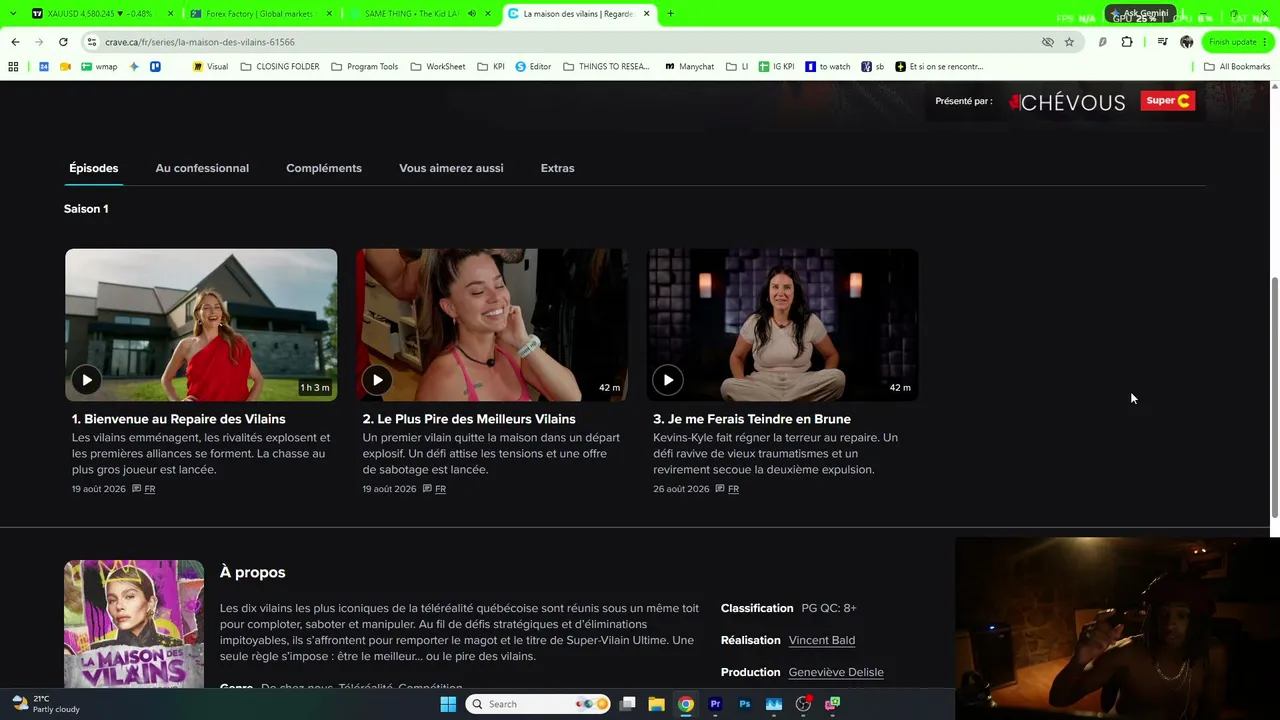Select the Épisodes tab
1280x720 pixels.
coord(94,168)
